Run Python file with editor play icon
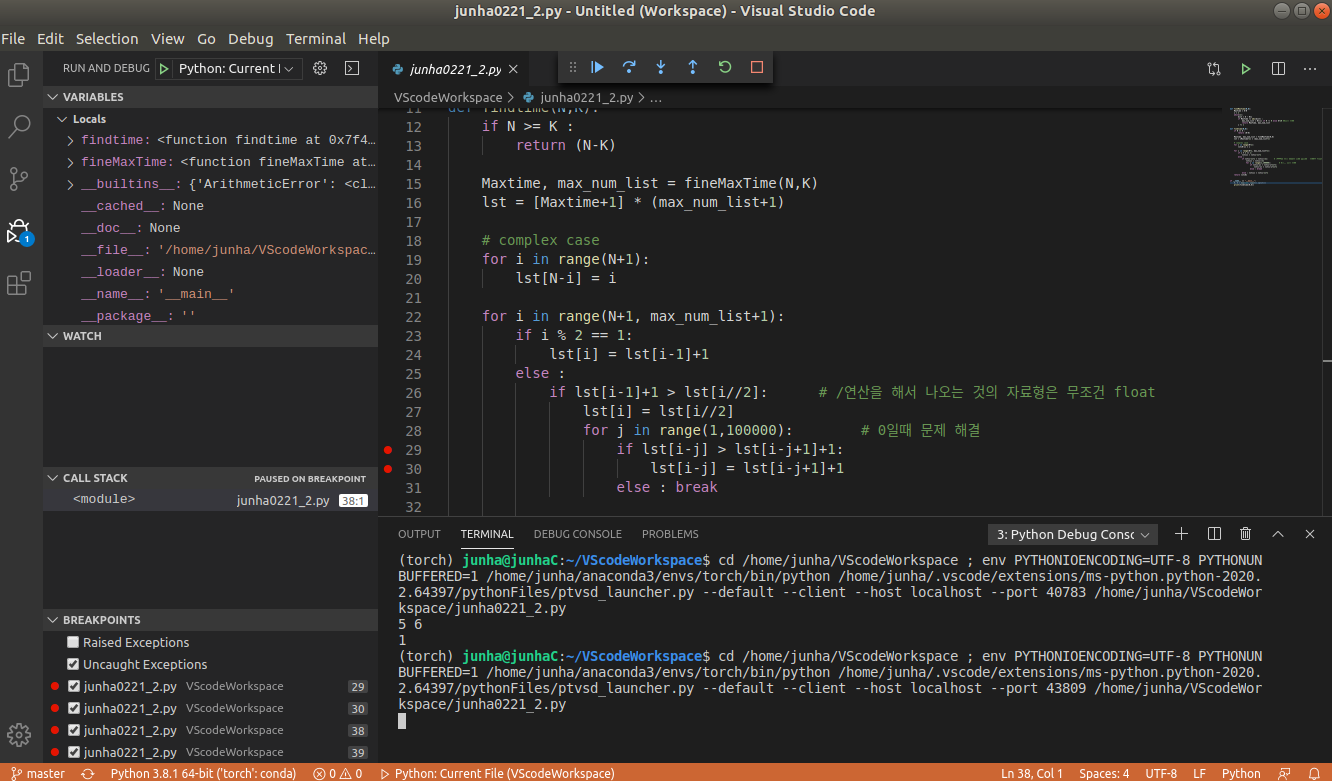 1246,69
